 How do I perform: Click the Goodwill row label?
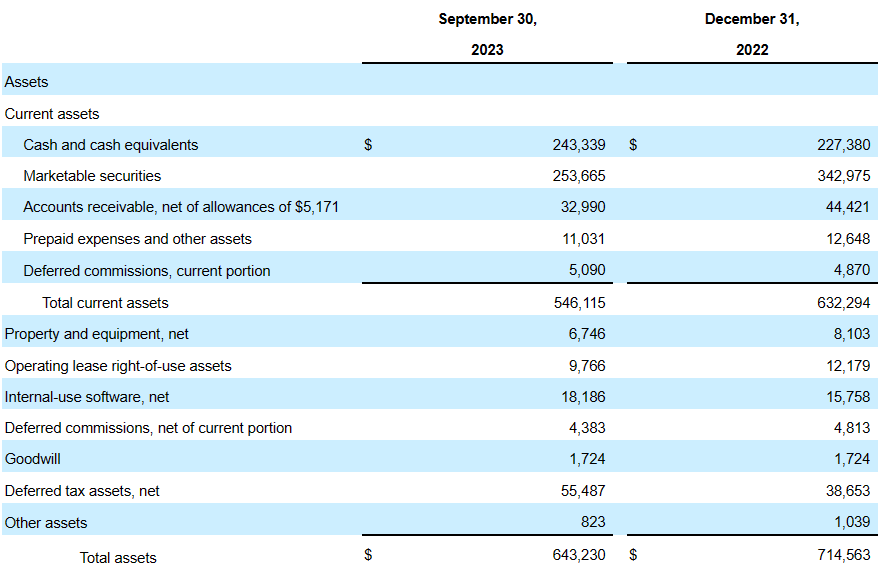tap(33, 460)
